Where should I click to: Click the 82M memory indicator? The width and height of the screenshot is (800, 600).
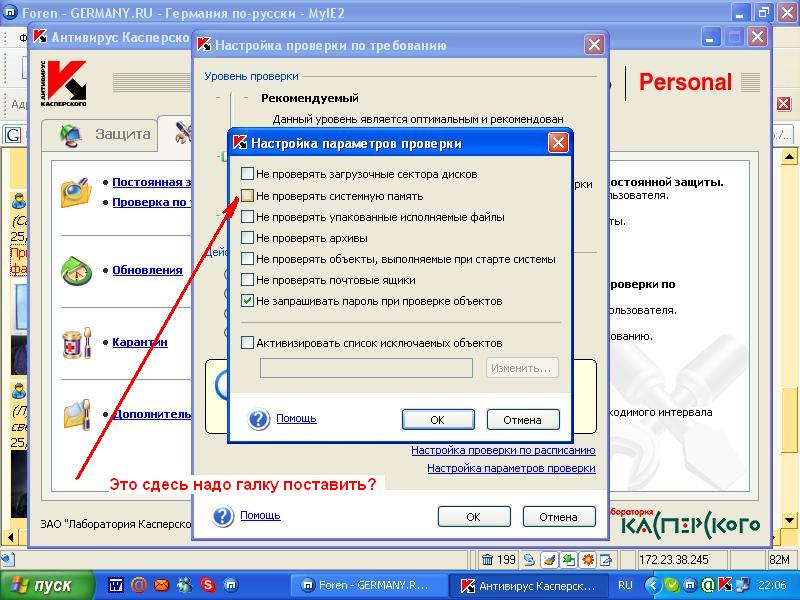point(779,560)
